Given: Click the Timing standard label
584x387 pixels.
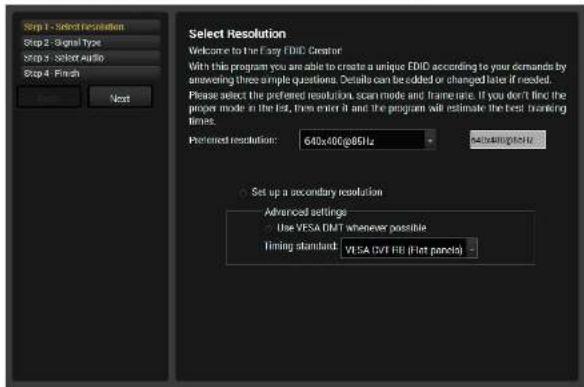Looking at the screenshot, I should tap(301, 246).
